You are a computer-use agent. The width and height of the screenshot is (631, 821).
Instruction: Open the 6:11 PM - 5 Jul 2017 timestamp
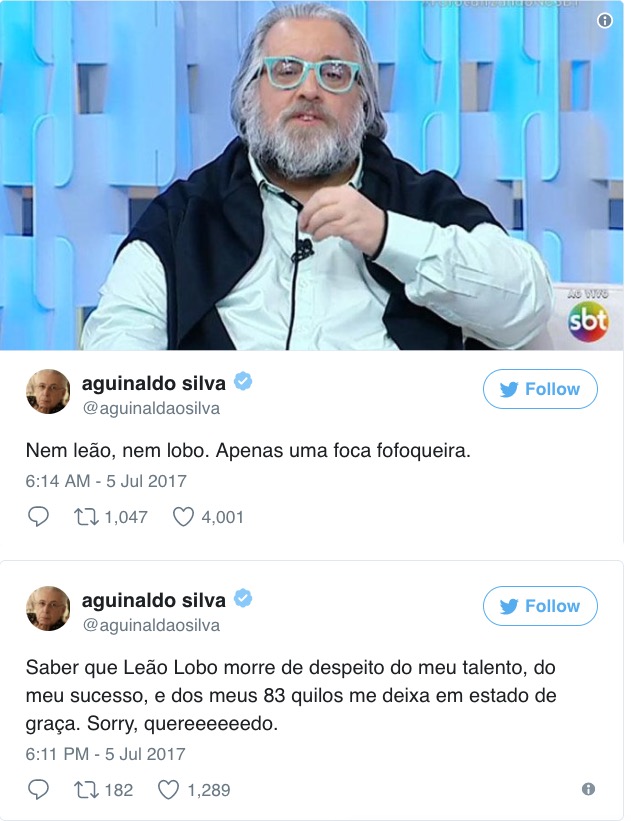[x=106, y=754]
